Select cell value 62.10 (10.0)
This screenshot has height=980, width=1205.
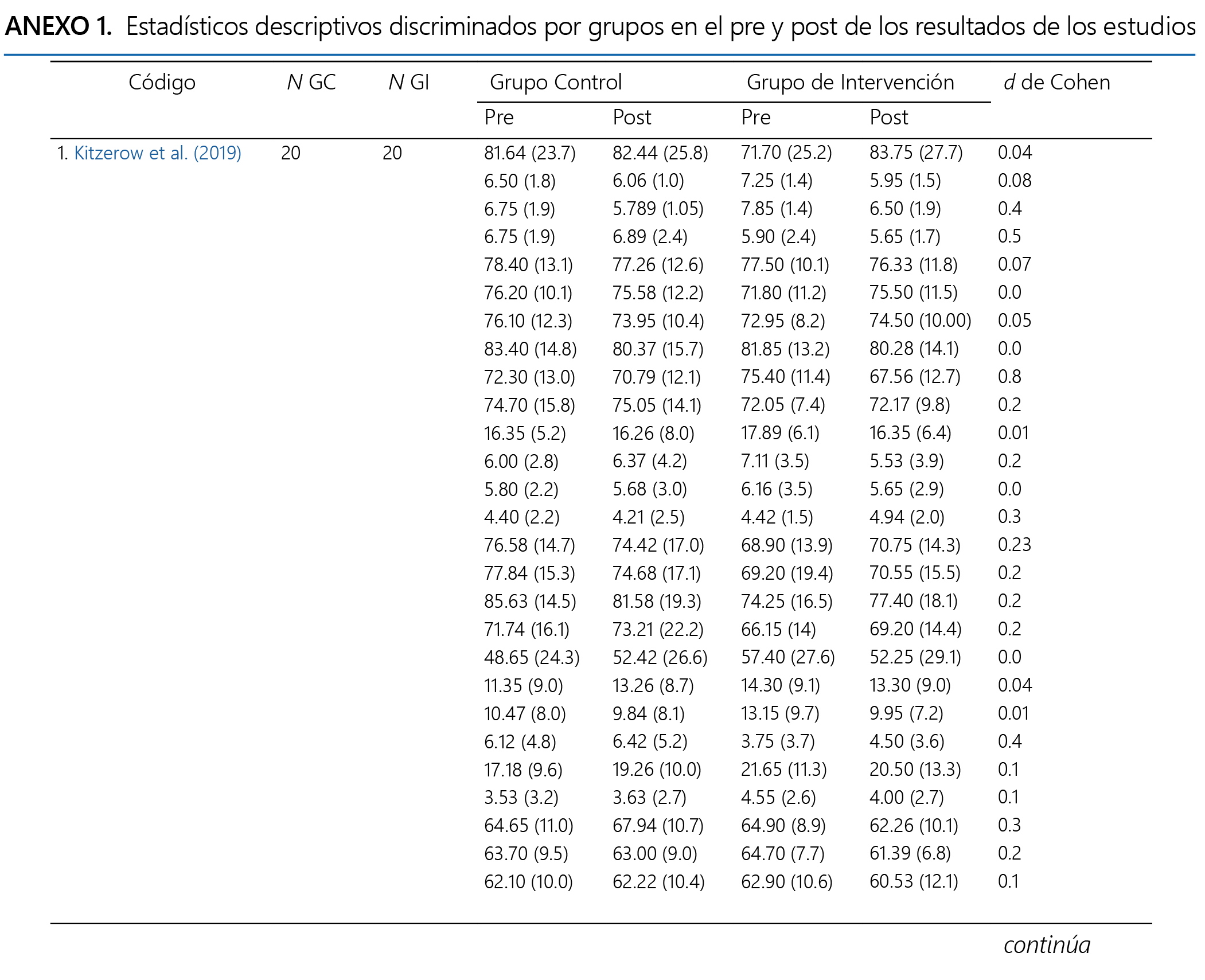[528, 883]
